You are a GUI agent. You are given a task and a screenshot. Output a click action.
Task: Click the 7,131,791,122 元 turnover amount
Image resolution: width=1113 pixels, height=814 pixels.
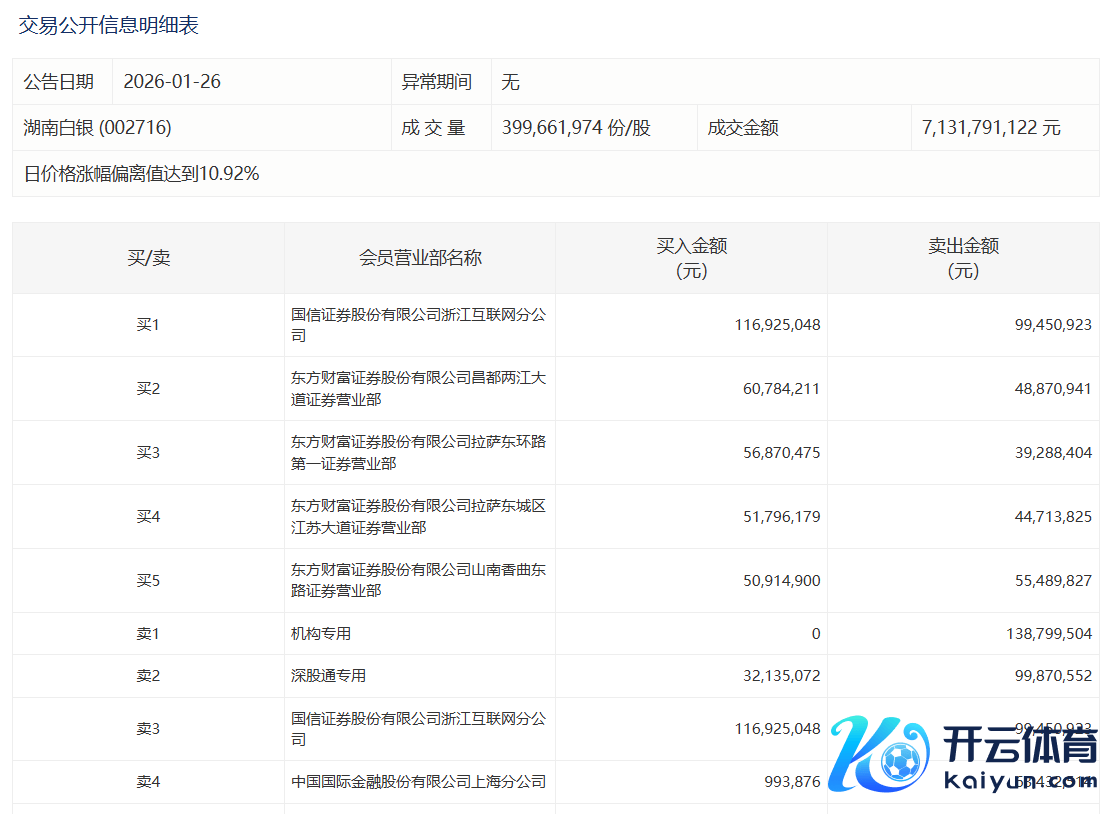coord(991,128)
